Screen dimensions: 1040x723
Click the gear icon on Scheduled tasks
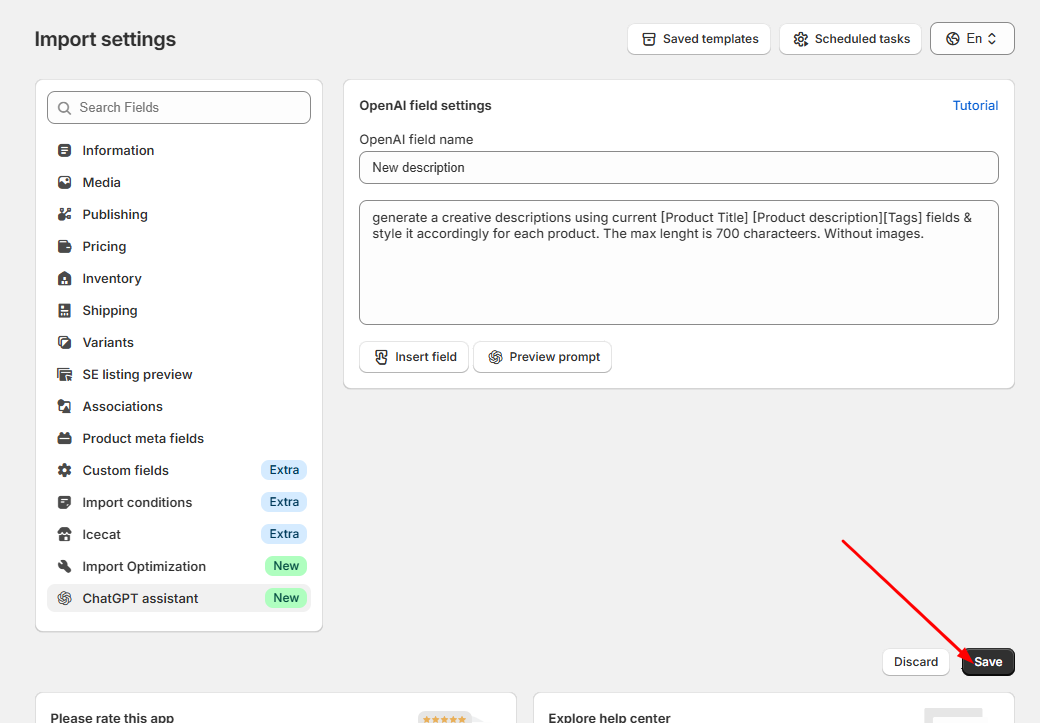801,39
